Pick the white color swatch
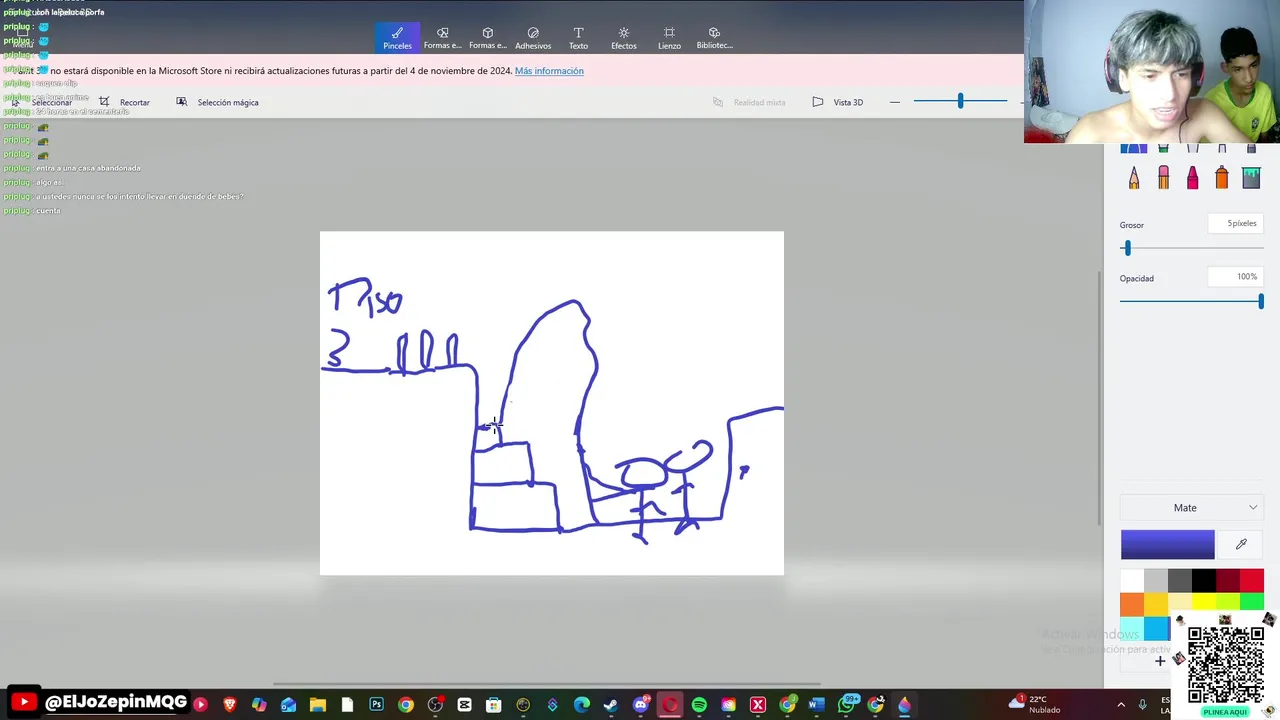Image resolution: width=1280 pixels, height=720 pixels. click(1132, 580)
